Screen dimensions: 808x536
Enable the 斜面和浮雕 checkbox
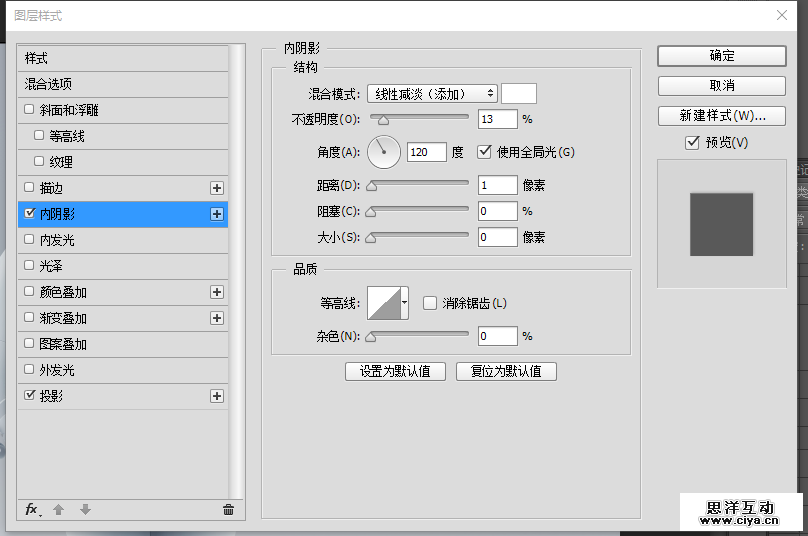[x=29, y=109]
